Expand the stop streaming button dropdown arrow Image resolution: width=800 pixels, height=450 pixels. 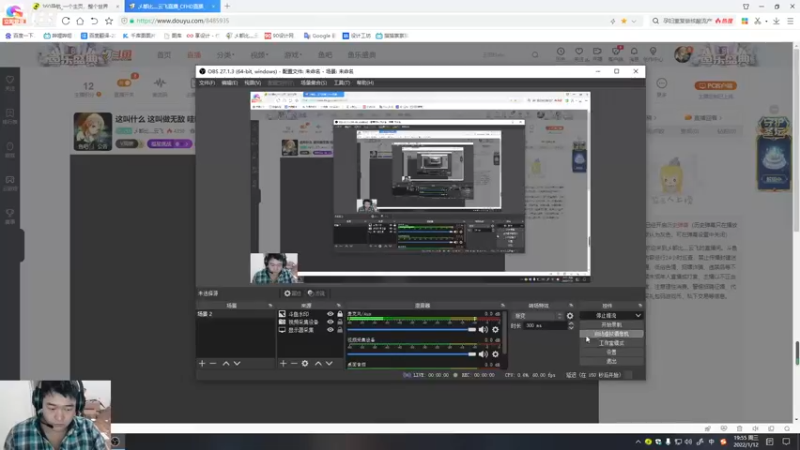(638, 316)
